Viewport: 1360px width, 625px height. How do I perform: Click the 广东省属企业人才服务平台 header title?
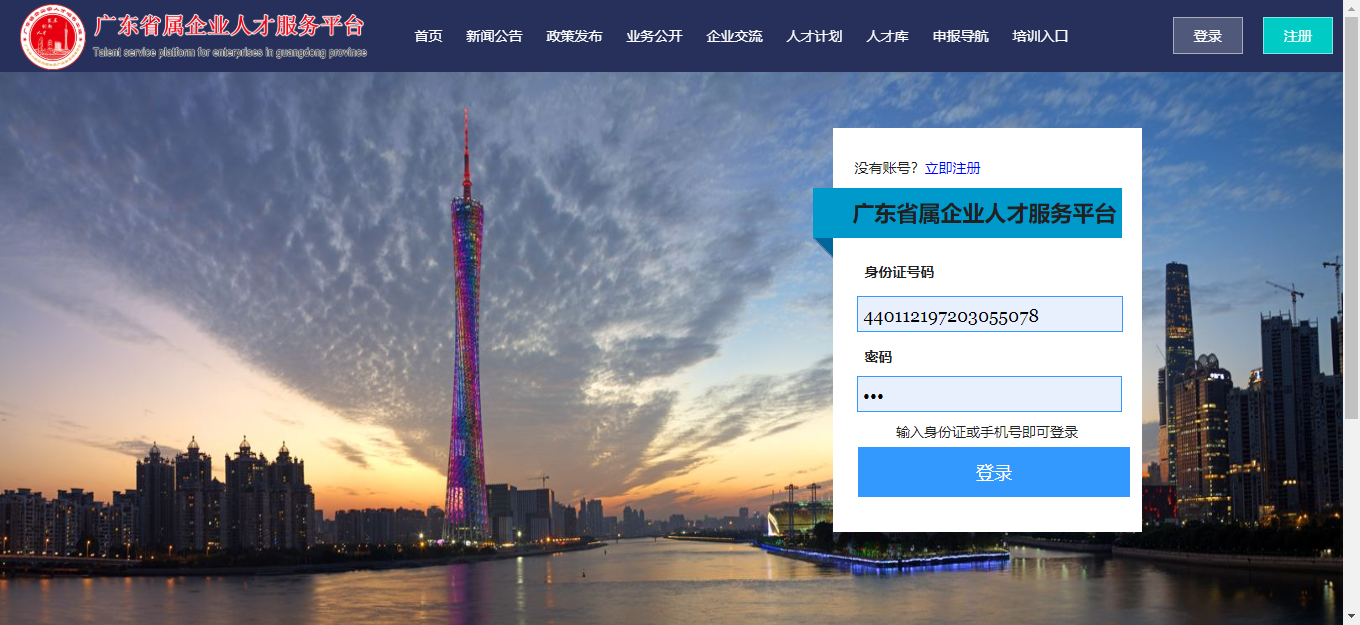point(230,26)
